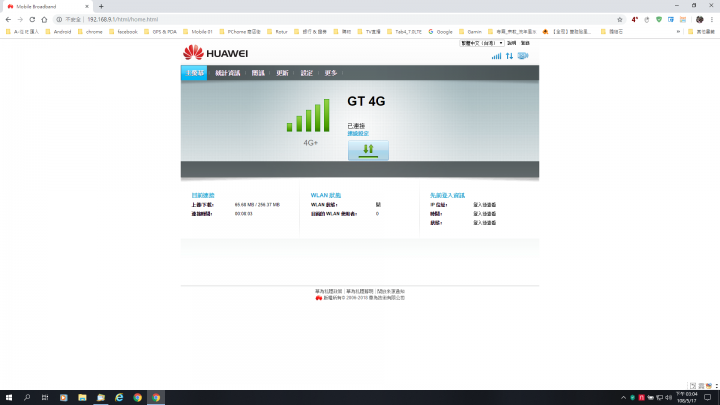
Task: Select the Mobile Broadband browser tab
Action: 47,6
